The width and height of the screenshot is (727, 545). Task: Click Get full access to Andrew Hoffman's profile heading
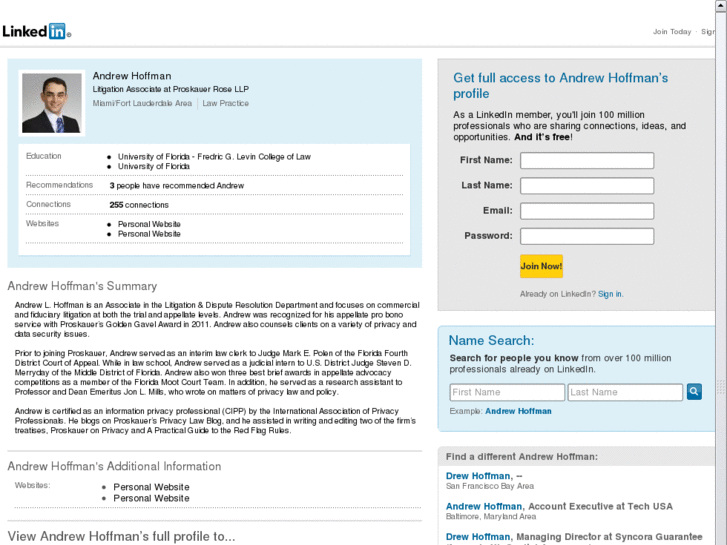click(561, 86)
